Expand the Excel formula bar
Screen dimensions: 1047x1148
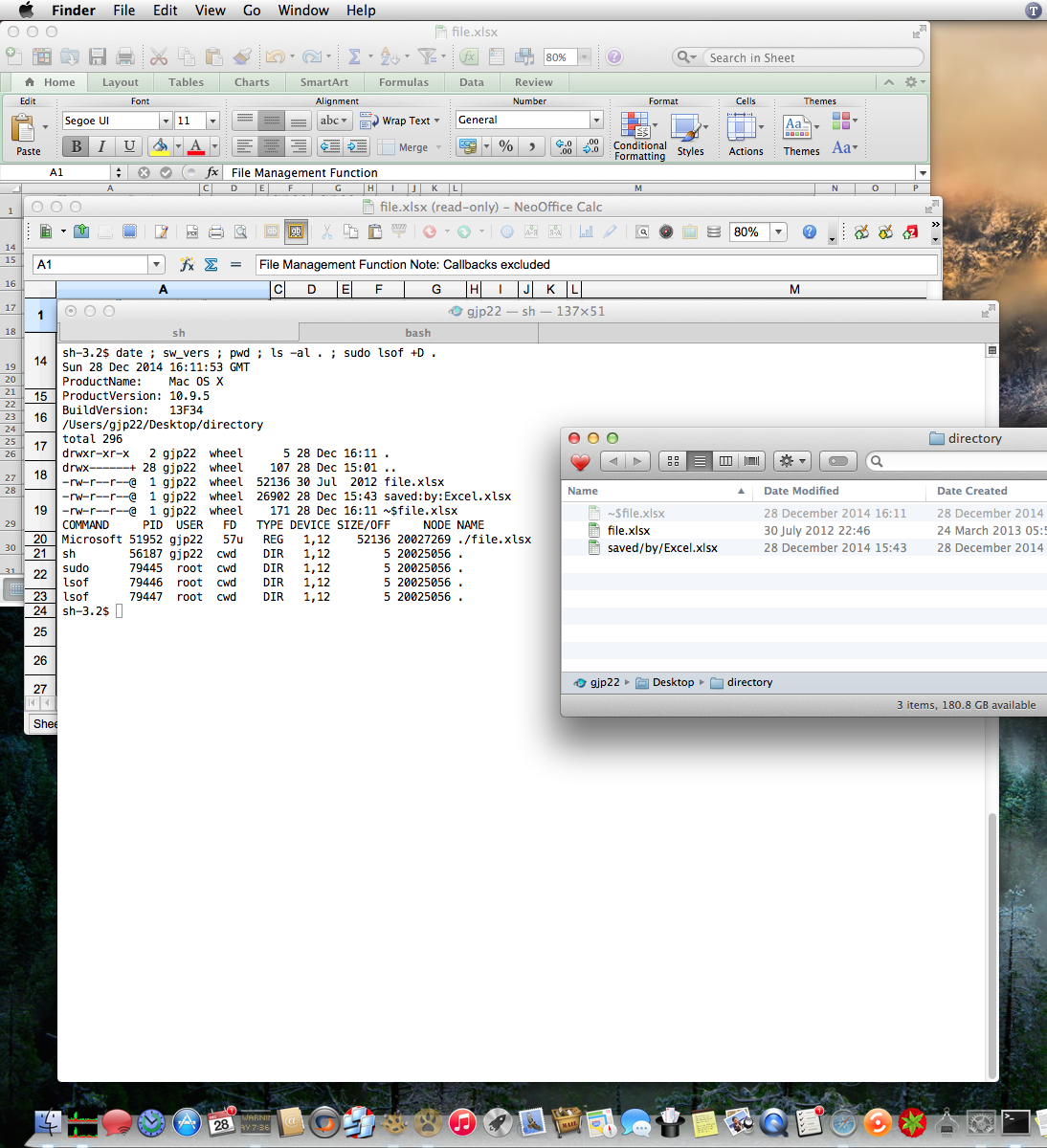[x=923, y=172]
